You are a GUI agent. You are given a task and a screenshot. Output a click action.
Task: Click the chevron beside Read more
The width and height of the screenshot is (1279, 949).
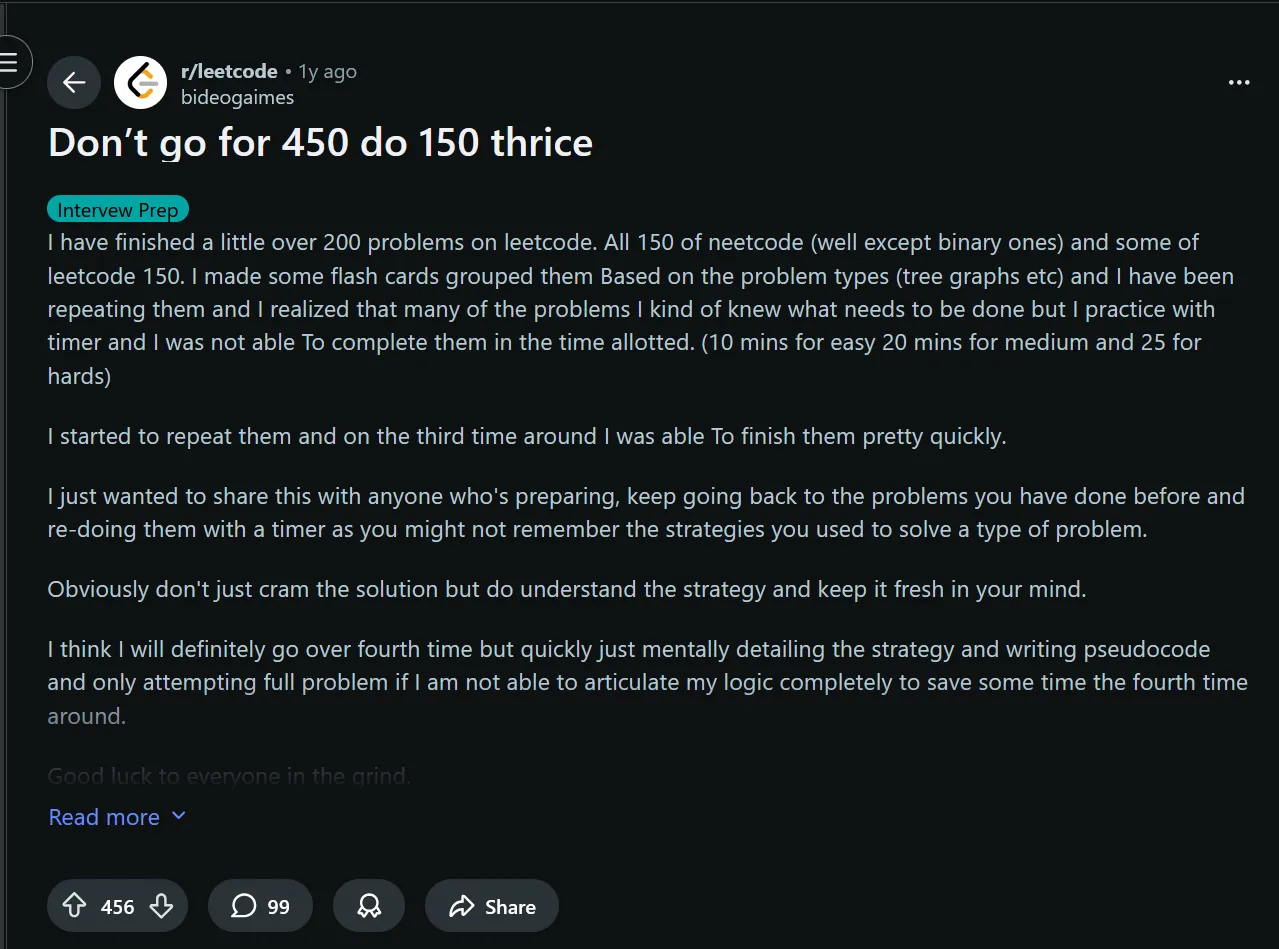179,816
